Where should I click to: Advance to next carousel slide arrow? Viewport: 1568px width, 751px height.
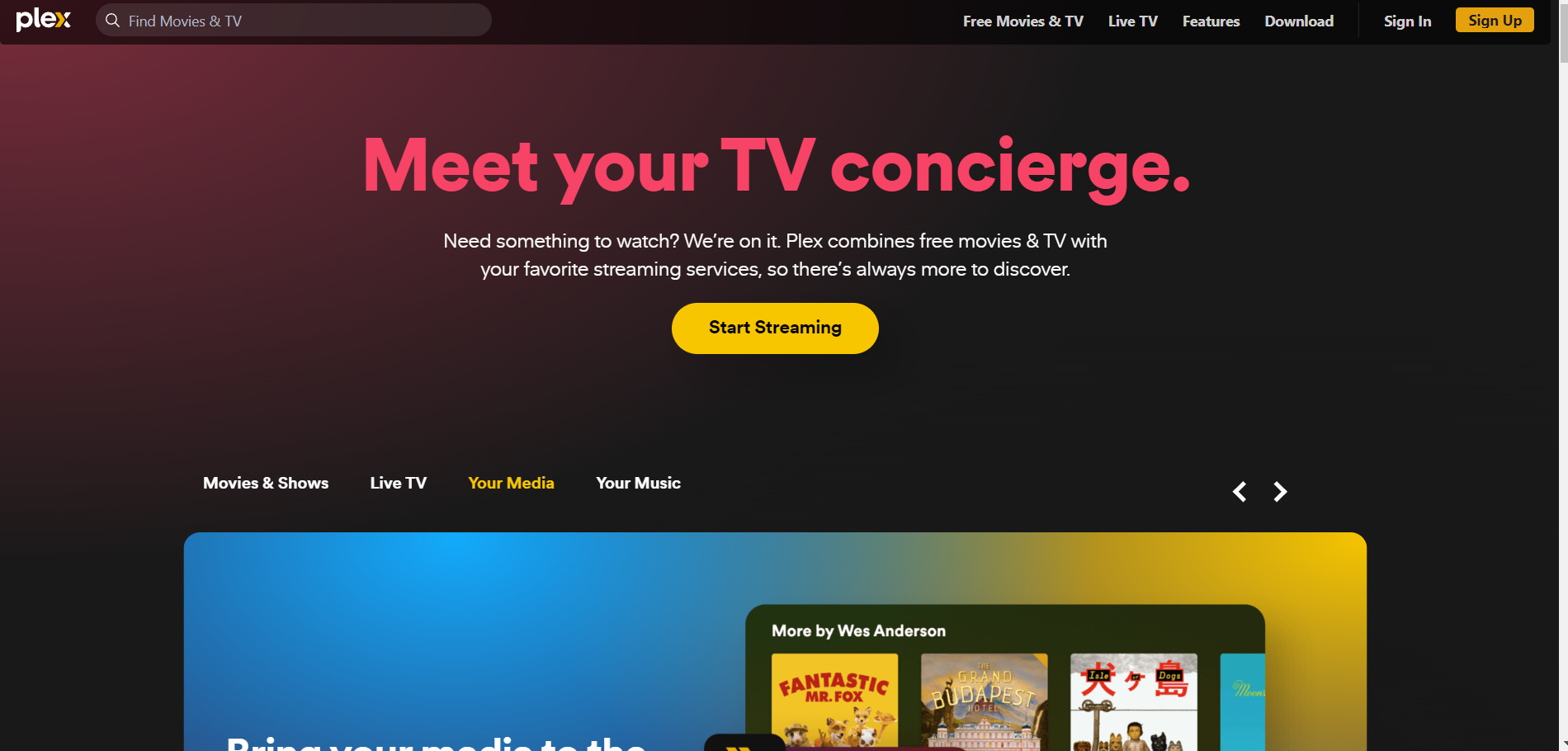click(1280, 492)
